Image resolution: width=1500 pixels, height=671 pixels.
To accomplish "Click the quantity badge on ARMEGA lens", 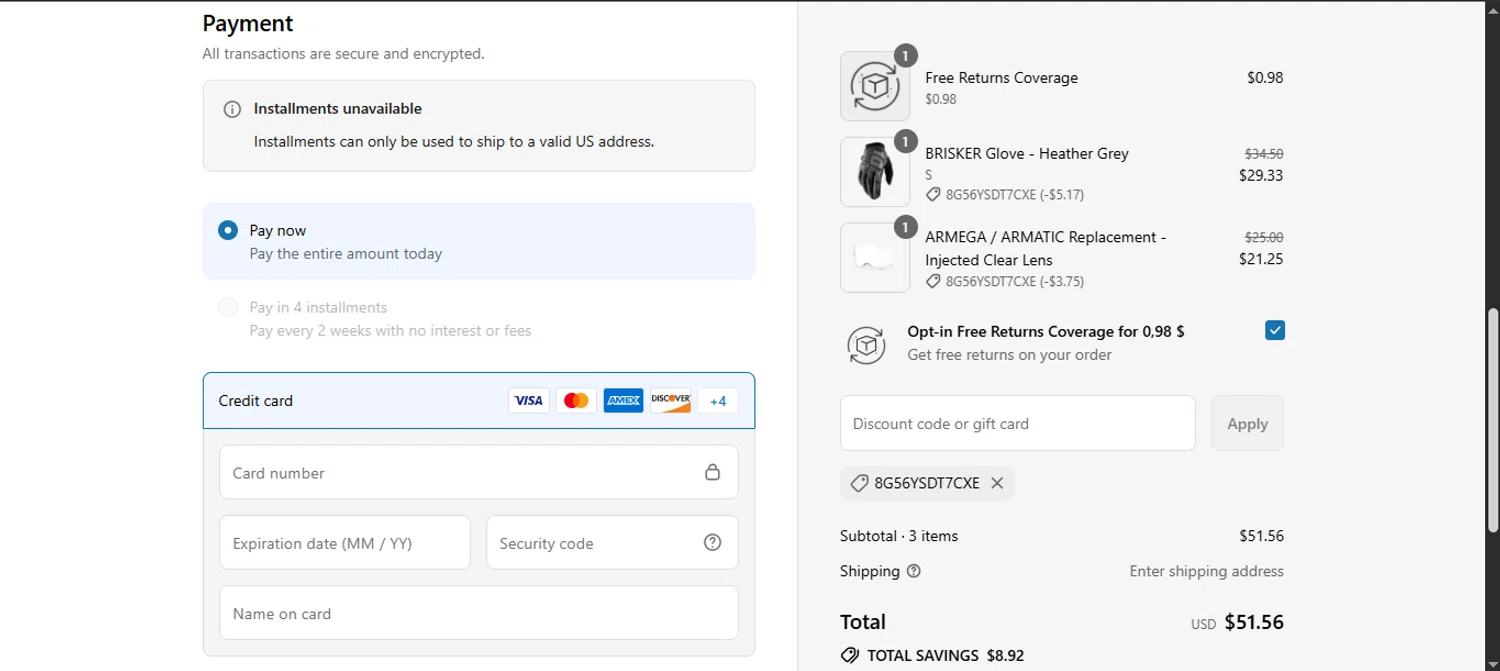I will click(905, 228).
